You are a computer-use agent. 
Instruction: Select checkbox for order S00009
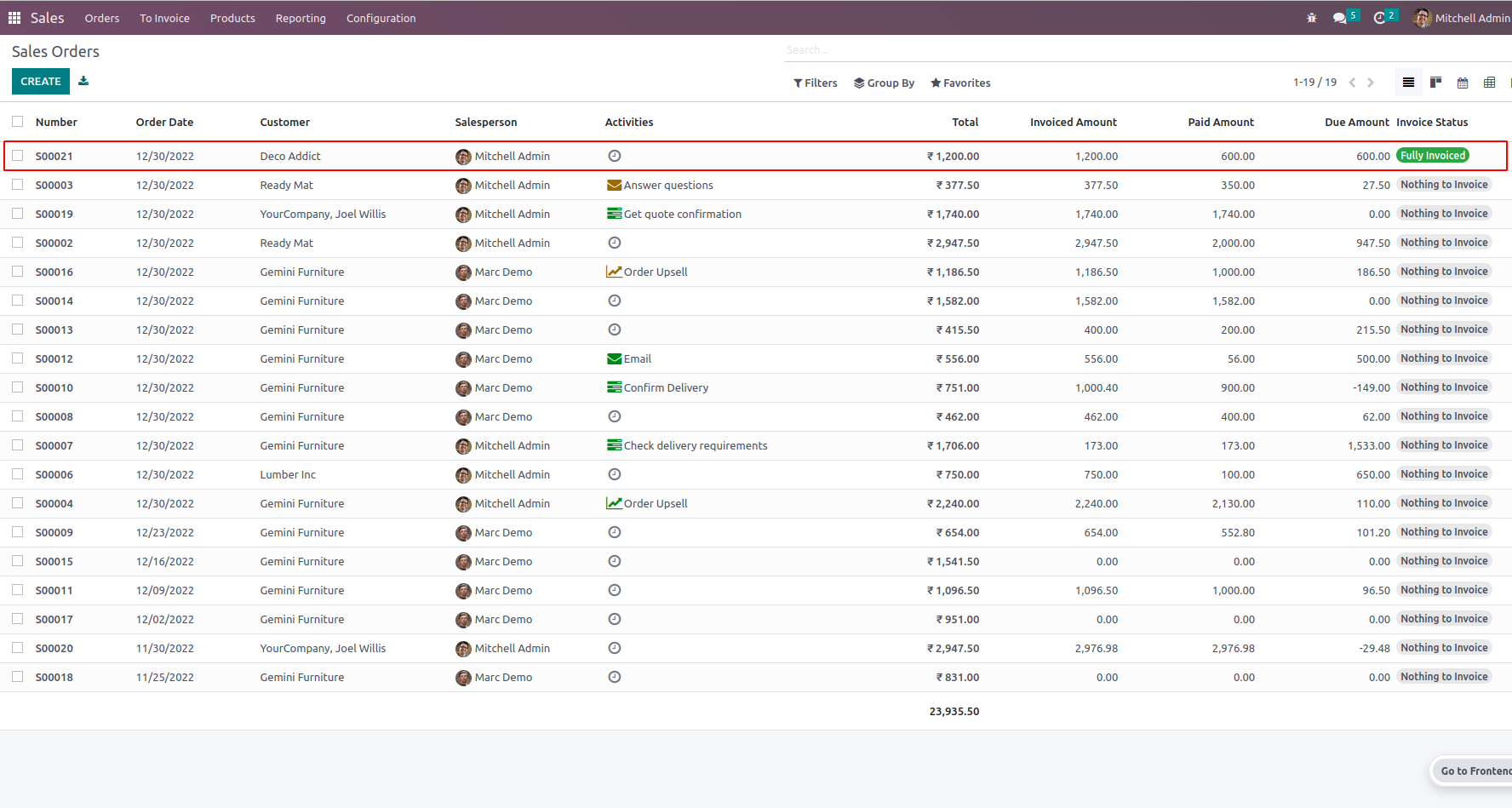pos(17,532)
